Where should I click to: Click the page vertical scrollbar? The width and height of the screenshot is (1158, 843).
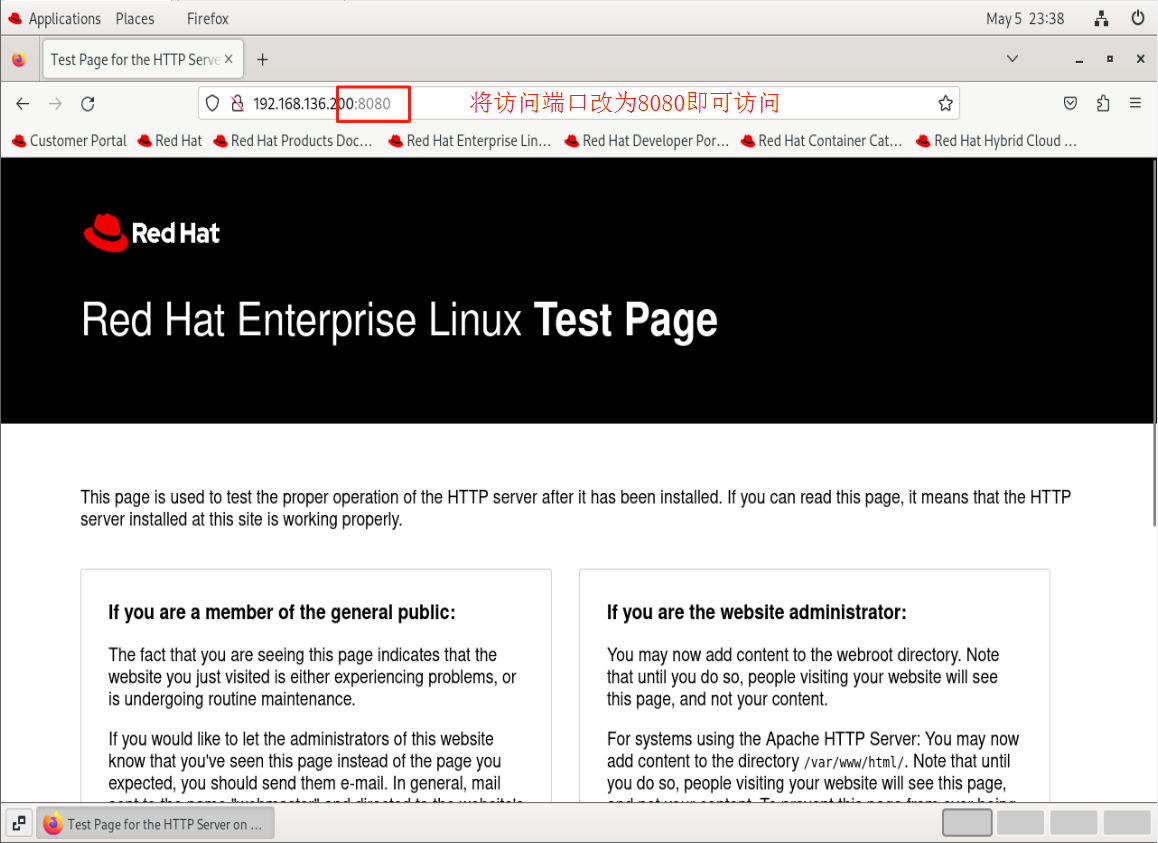tap(1154, 343)
